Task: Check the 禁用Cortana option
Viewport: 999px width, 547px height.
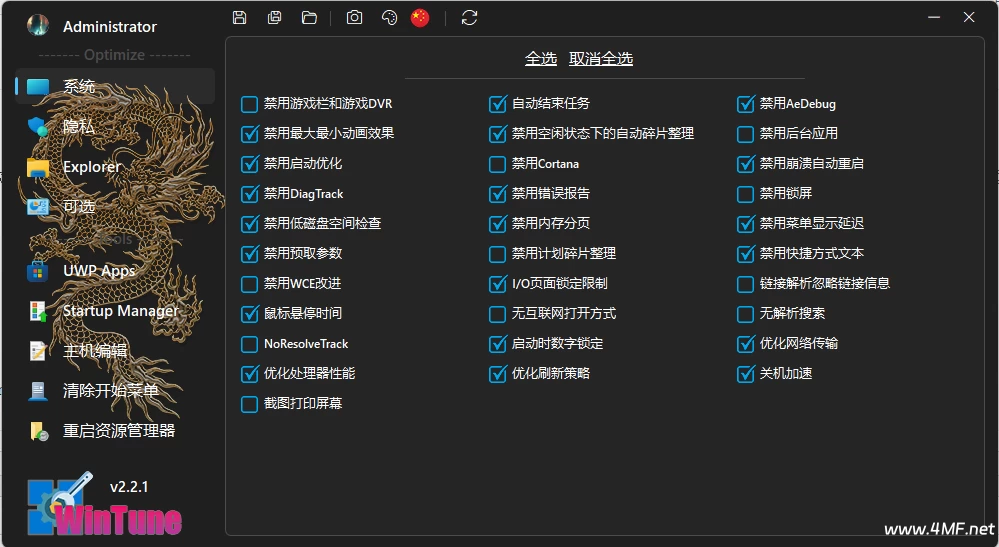Action: [x=497, y=164]
